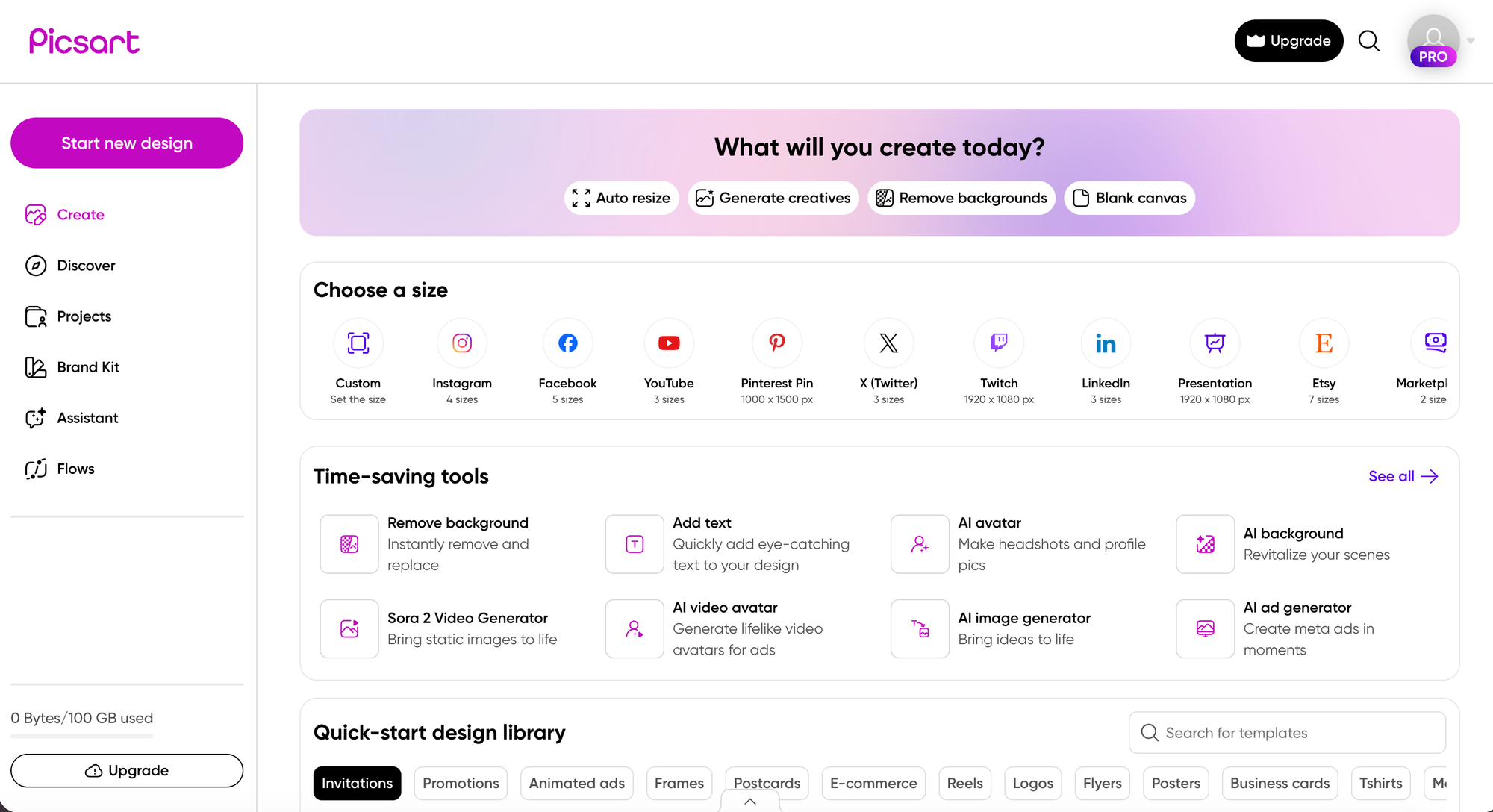Viewport: 1493px width, 812px height.
Task: Expand the profile account dropdown arrow
Action: pos(1471,41)
